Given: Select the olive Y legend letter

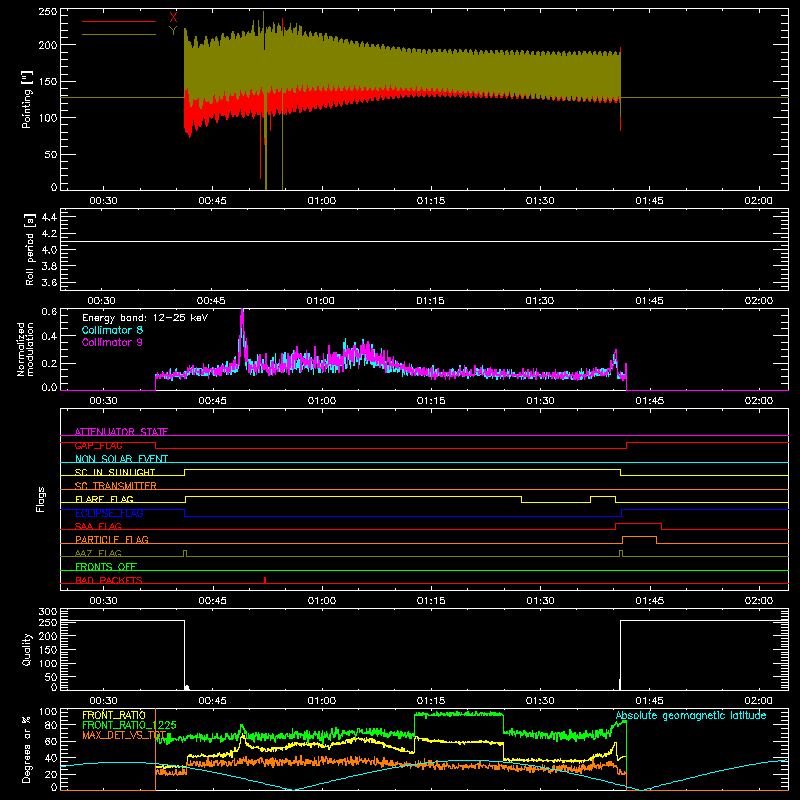Looking at the screenshot, I should pos(173,31).
